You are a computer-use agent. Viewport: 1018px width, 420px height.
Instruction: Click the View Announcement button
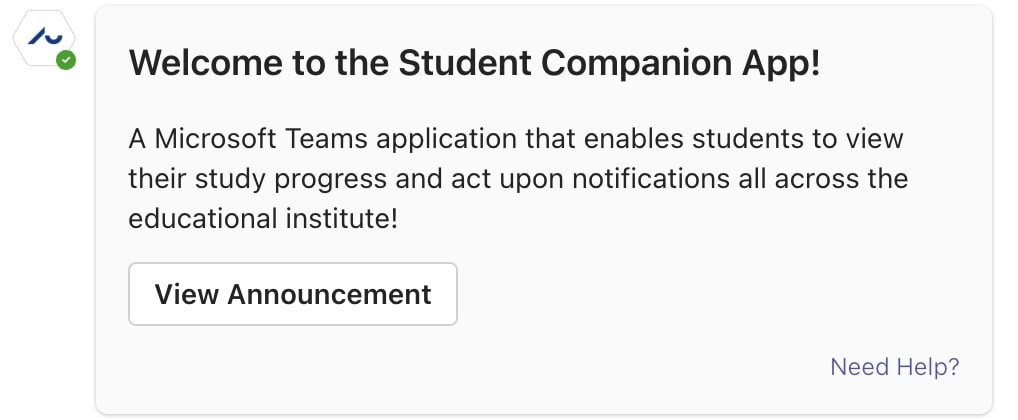[x=293, y=294]
